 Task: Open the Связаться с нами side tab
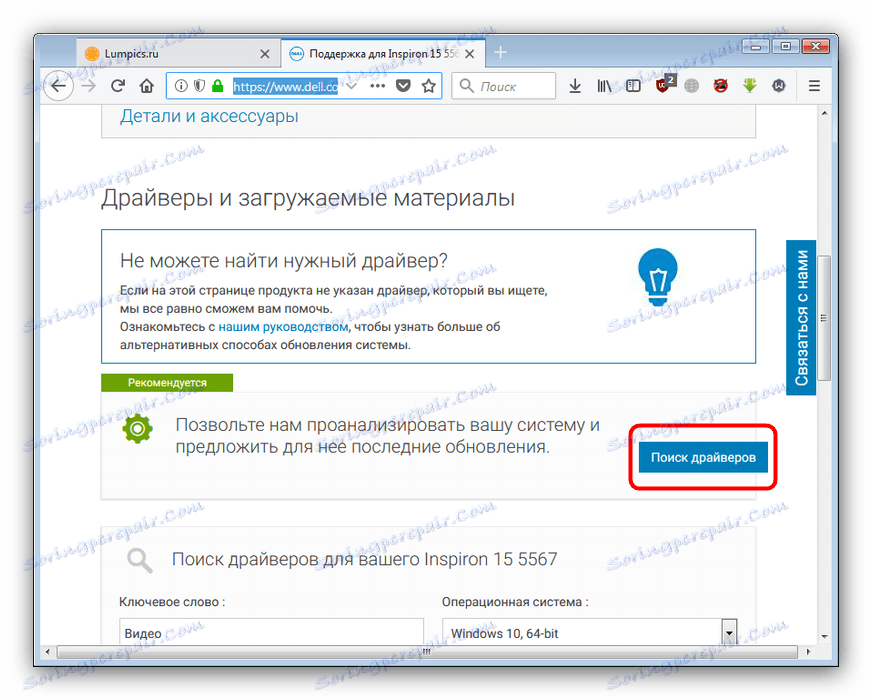(801, 317)
